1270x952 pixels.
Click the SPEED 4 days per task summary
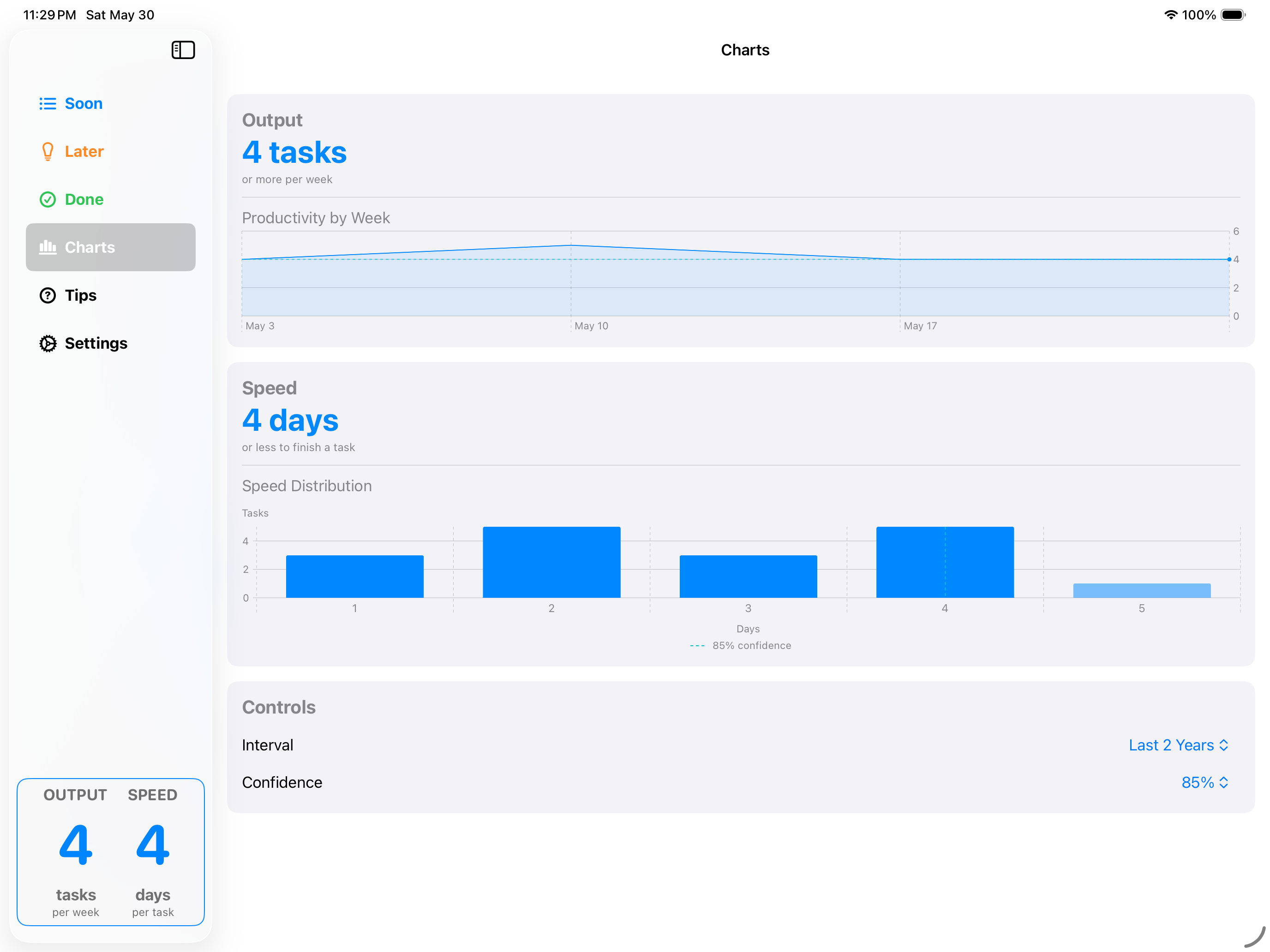click(x=153, y=852)
